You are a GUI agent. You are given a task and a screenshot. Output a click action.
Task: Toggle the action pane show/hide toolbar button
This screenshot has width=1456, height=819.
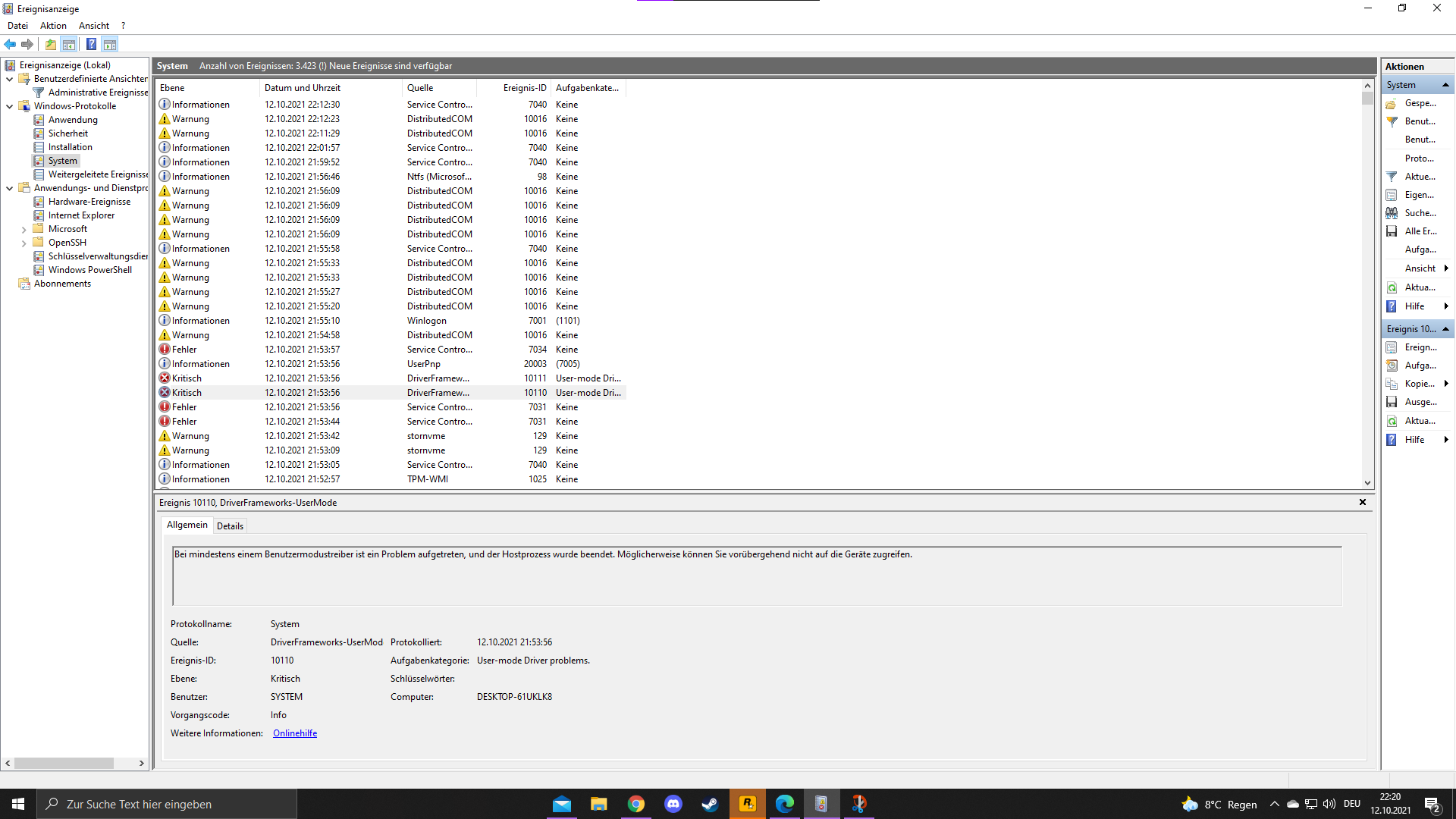click(110, 44)
